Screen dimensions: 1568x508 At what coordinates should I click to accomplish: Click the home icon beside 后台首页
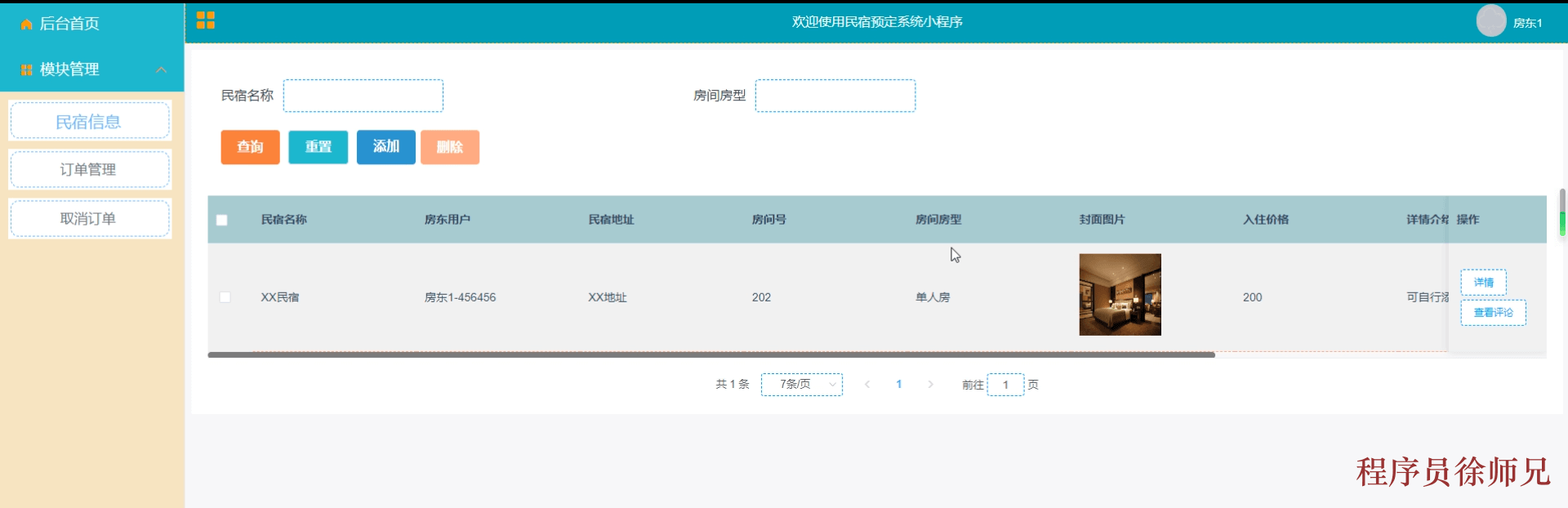[x=26, y=25]
